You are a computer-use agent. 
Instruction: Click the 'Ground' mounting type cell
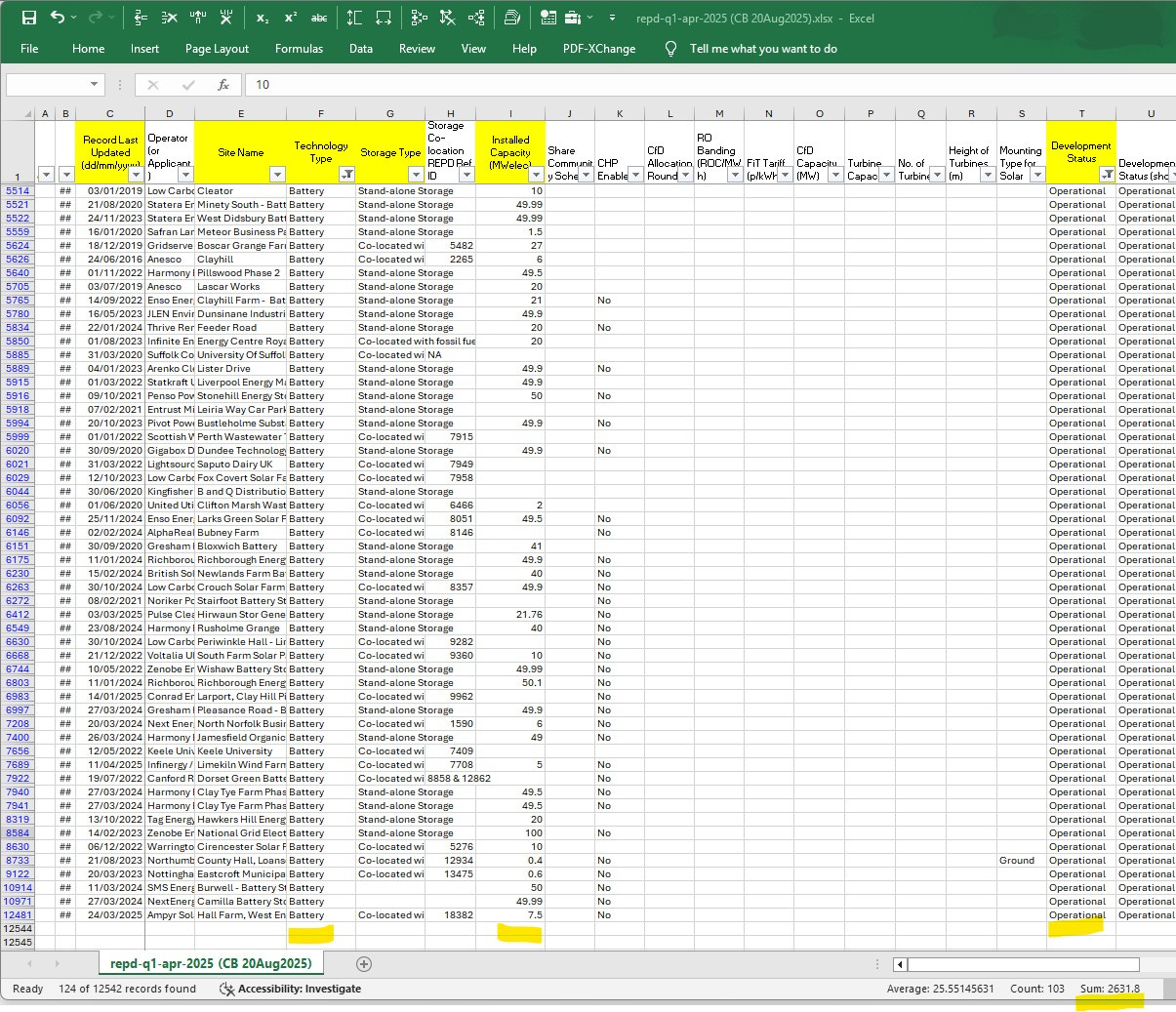(1022, 861)
